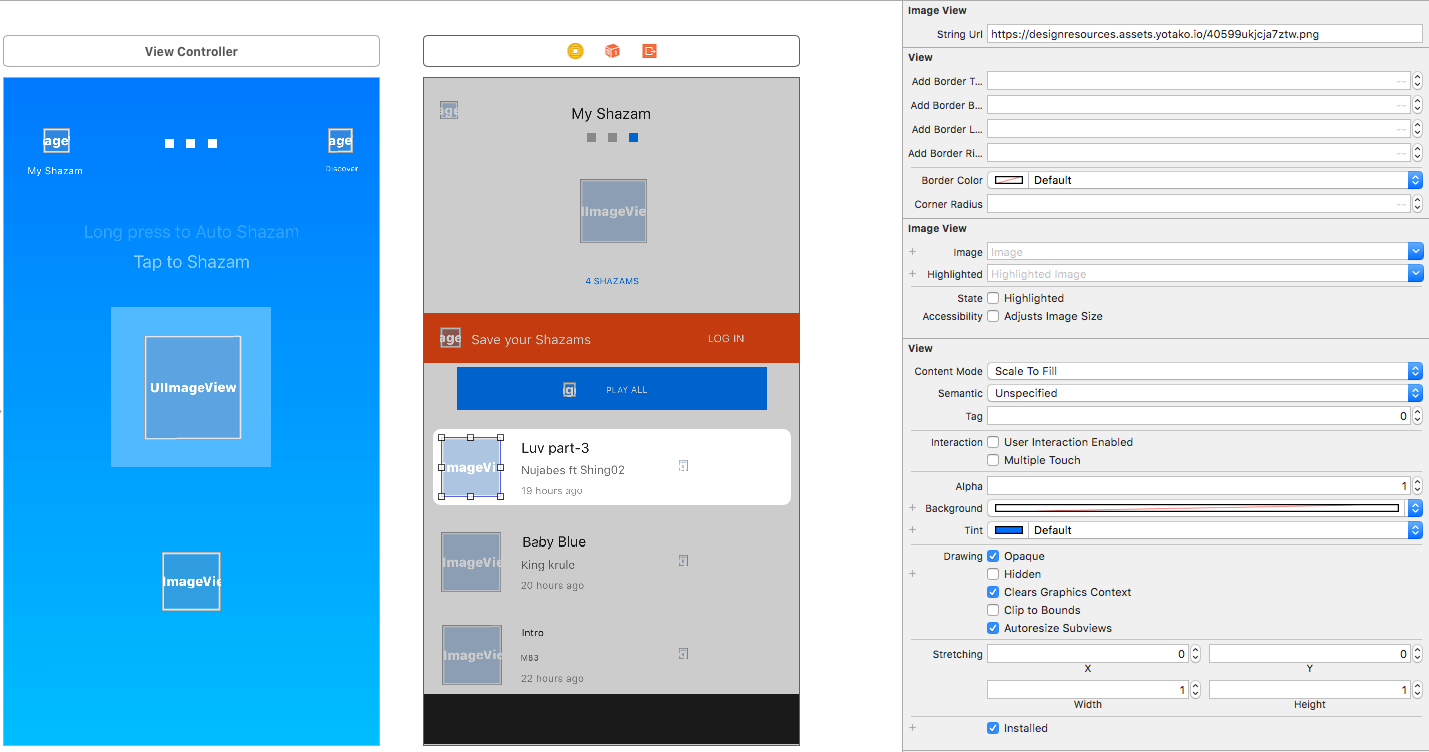
Task: Click the plus icon beside Image field
Action: [912, 252]
